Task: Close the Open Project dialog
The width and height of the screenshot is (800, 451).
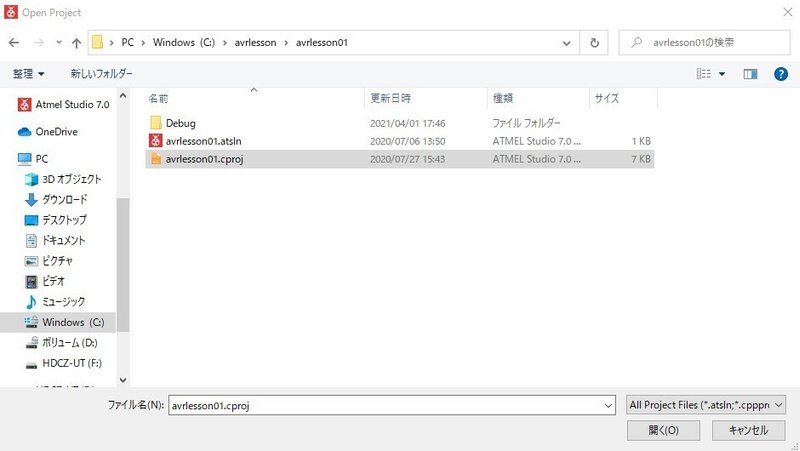Action: coord(787,12)
